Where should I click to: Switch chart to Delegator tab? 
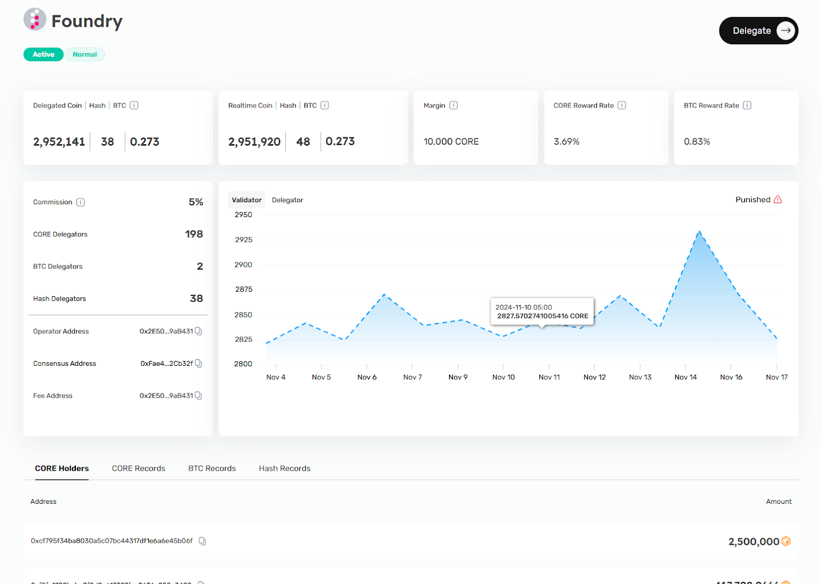point(287,200)
